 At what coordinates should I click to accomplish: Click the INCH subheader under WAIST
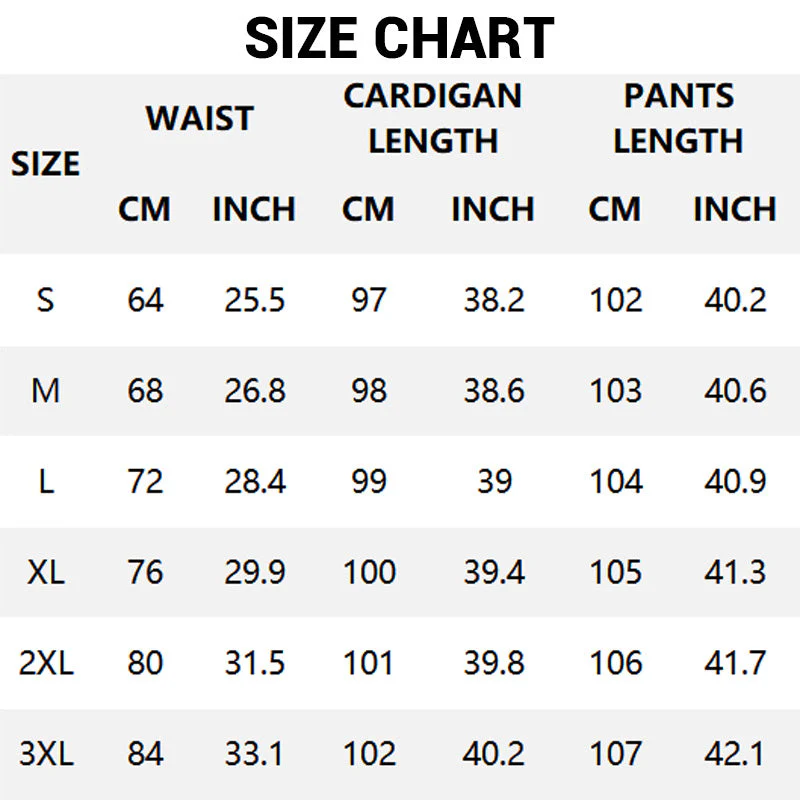coord(254,209)
